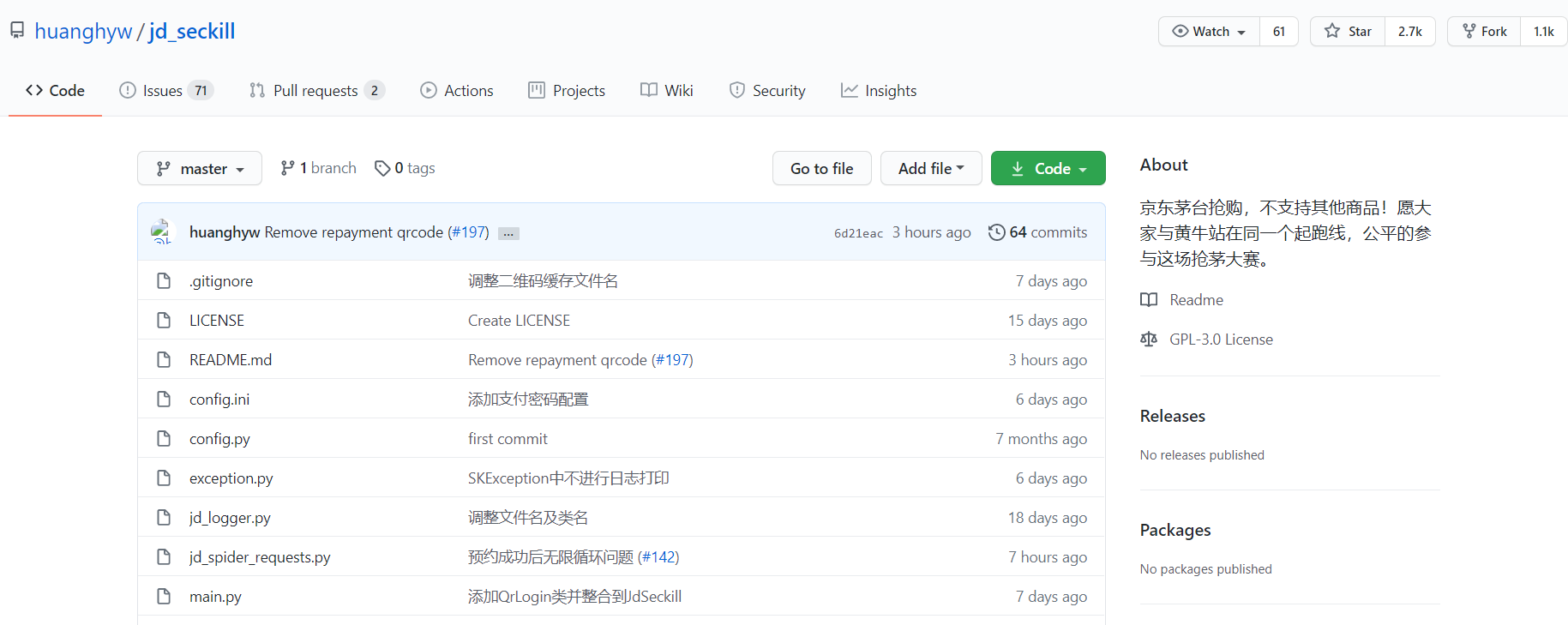Screen dimensions: 1568x625
Task: Click the file icon next to exception.py
Action: 164,478
